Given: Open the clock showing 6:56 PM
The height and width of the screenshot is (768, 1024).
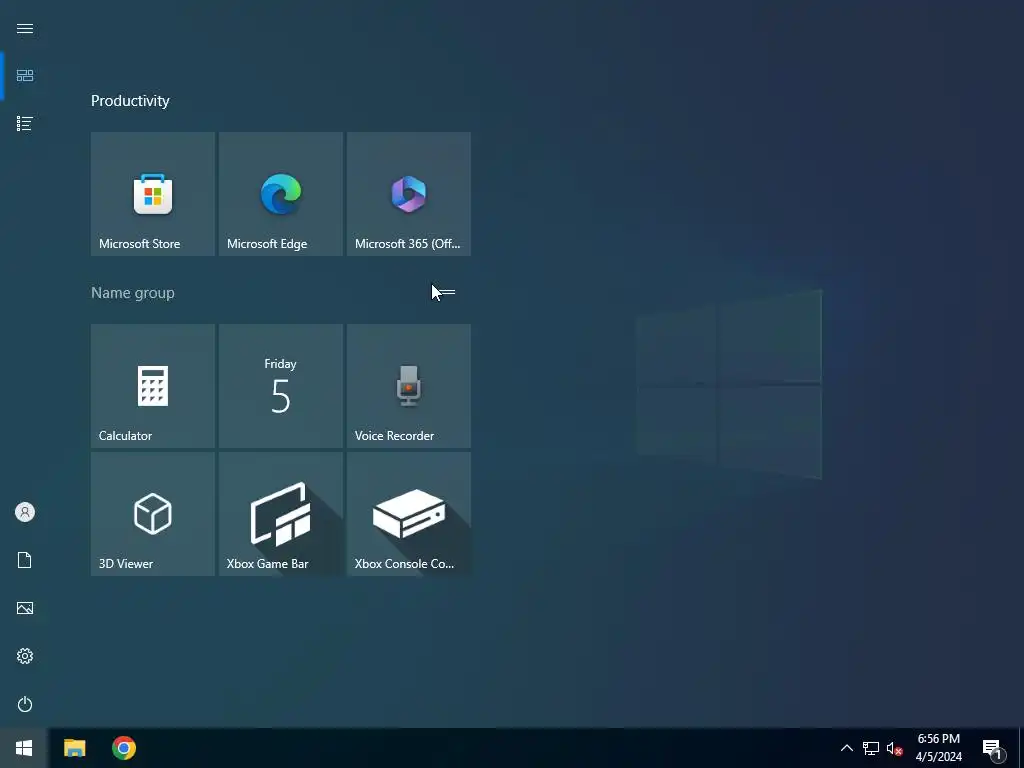Looking at the screenshot, I should coord(938,748).
